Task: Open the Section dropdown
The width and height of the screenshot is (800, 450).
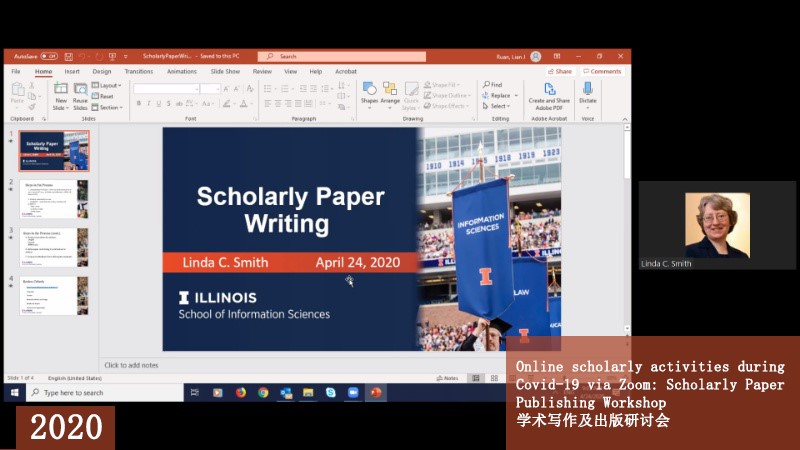Action: tap(107, 107)
